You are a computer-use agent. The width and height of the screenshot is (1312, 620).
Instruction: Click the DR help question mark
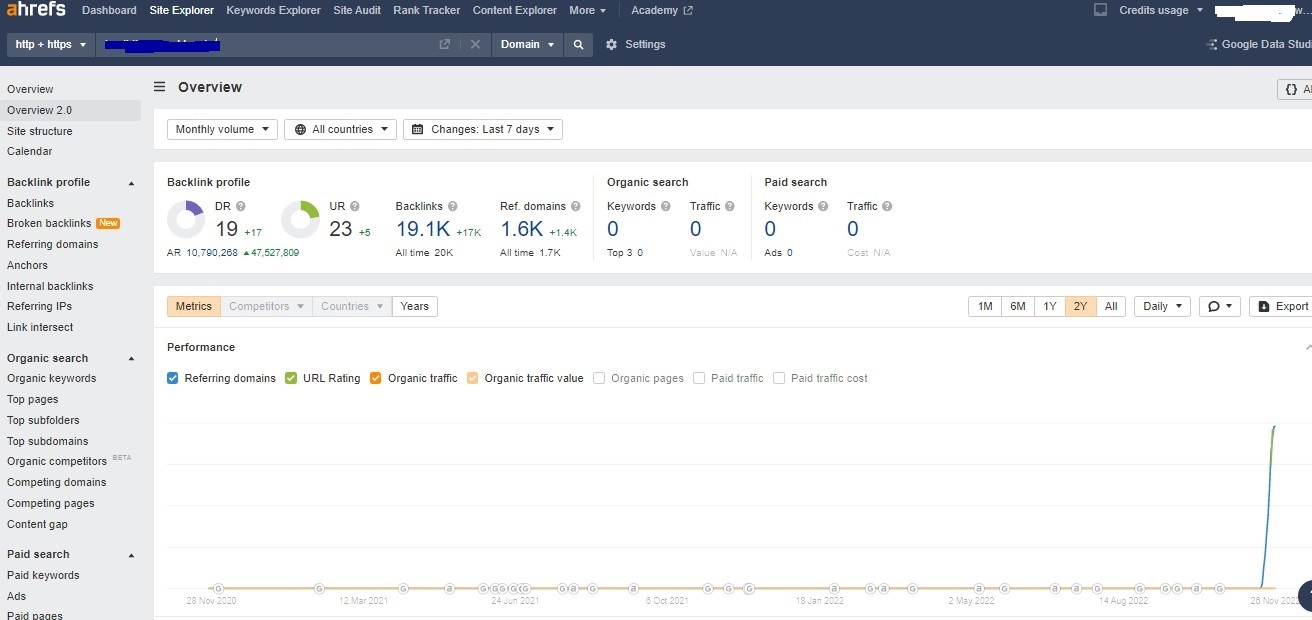coord(240,206)
